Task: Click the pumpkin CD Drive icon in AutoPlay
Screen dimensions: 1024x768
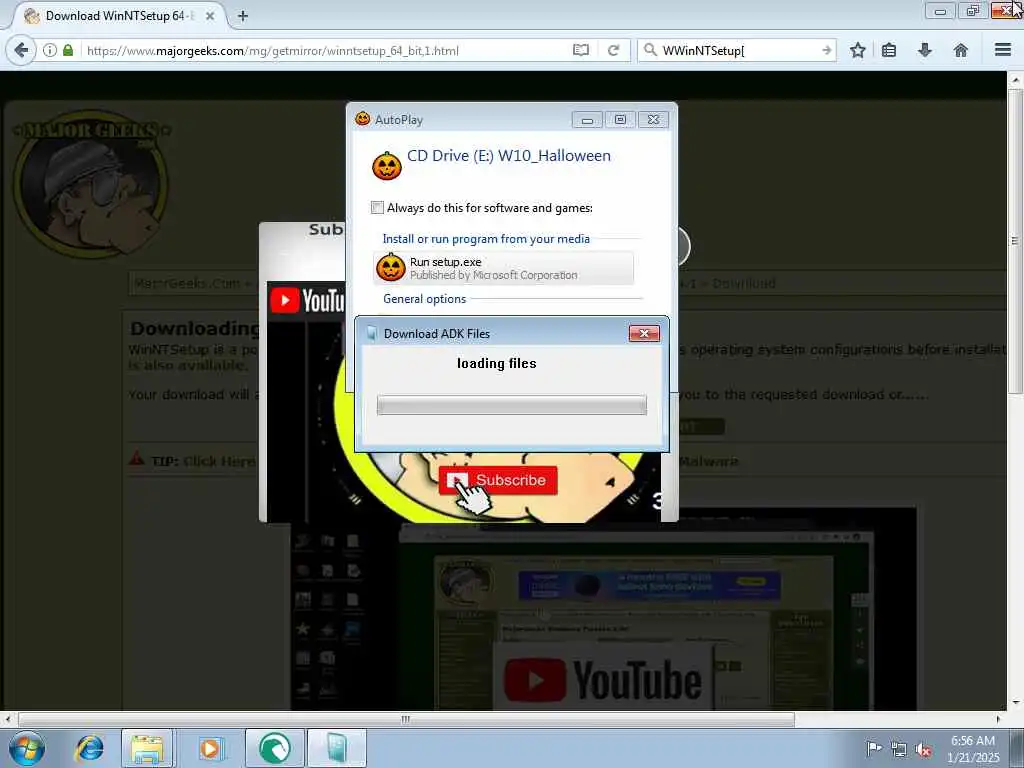Action: coord(387,165)
